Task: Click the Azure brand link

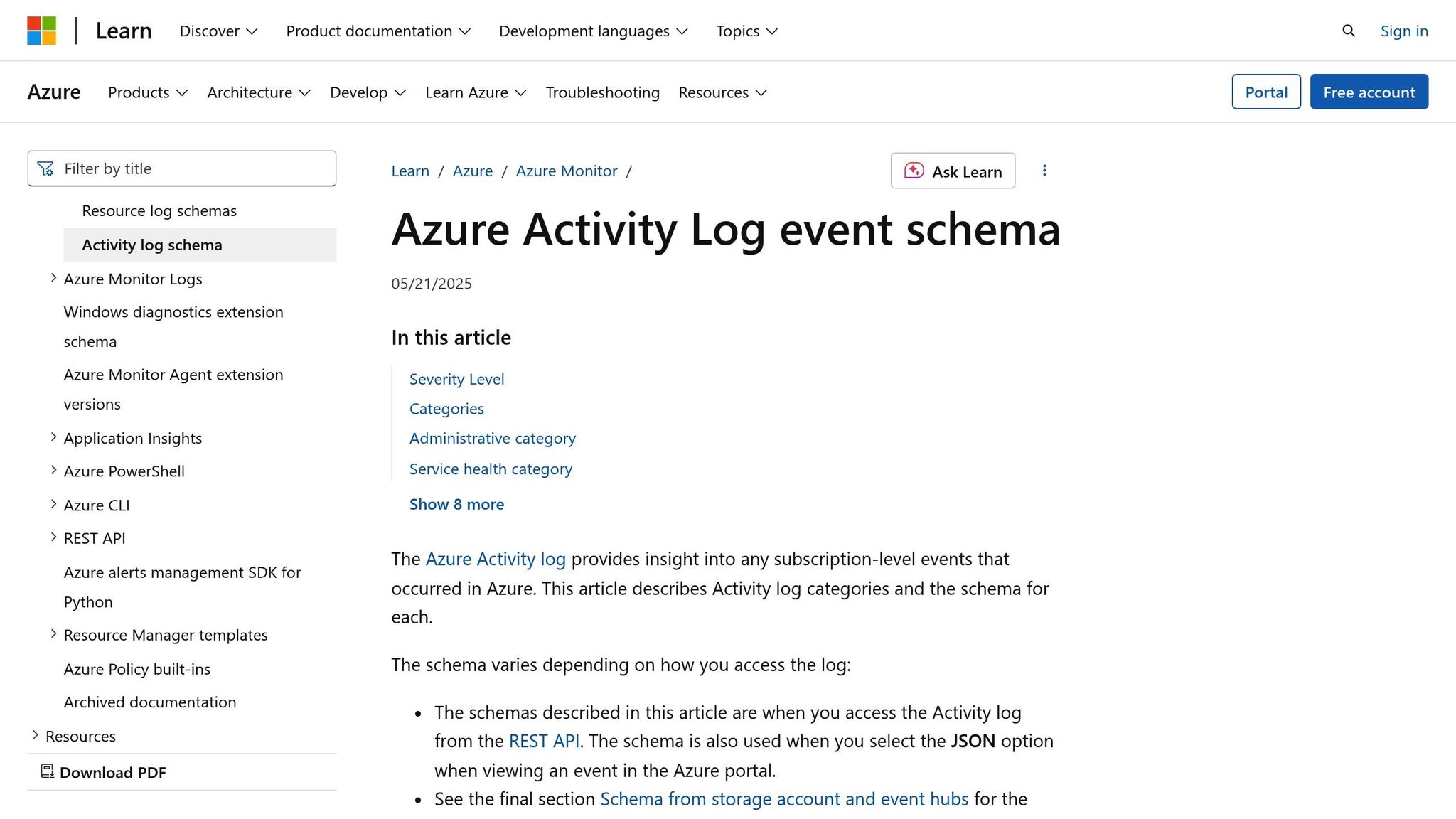Action: pos(54,92)
